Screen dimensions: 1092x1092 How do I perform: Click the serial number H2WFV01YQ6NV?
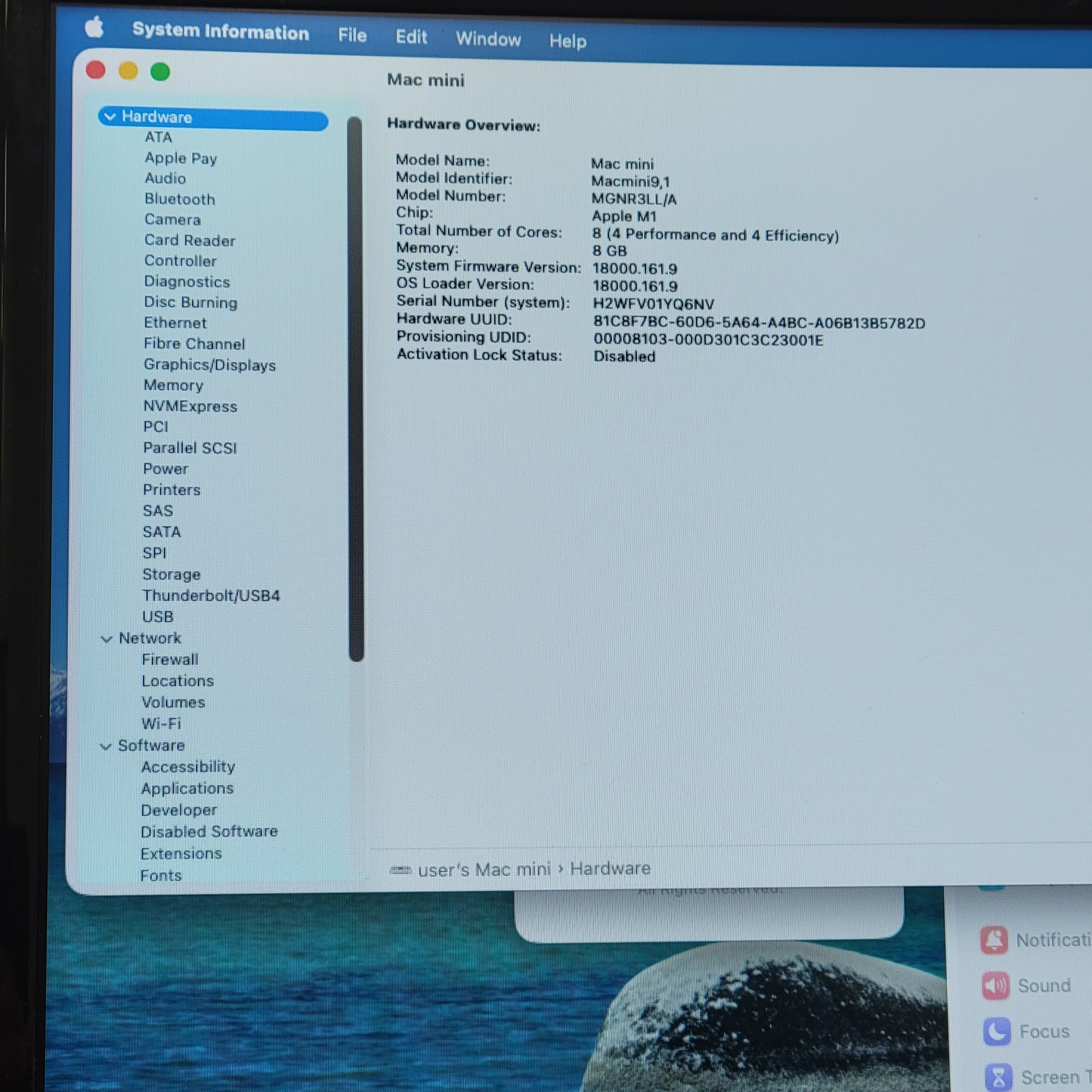point(654,304)
